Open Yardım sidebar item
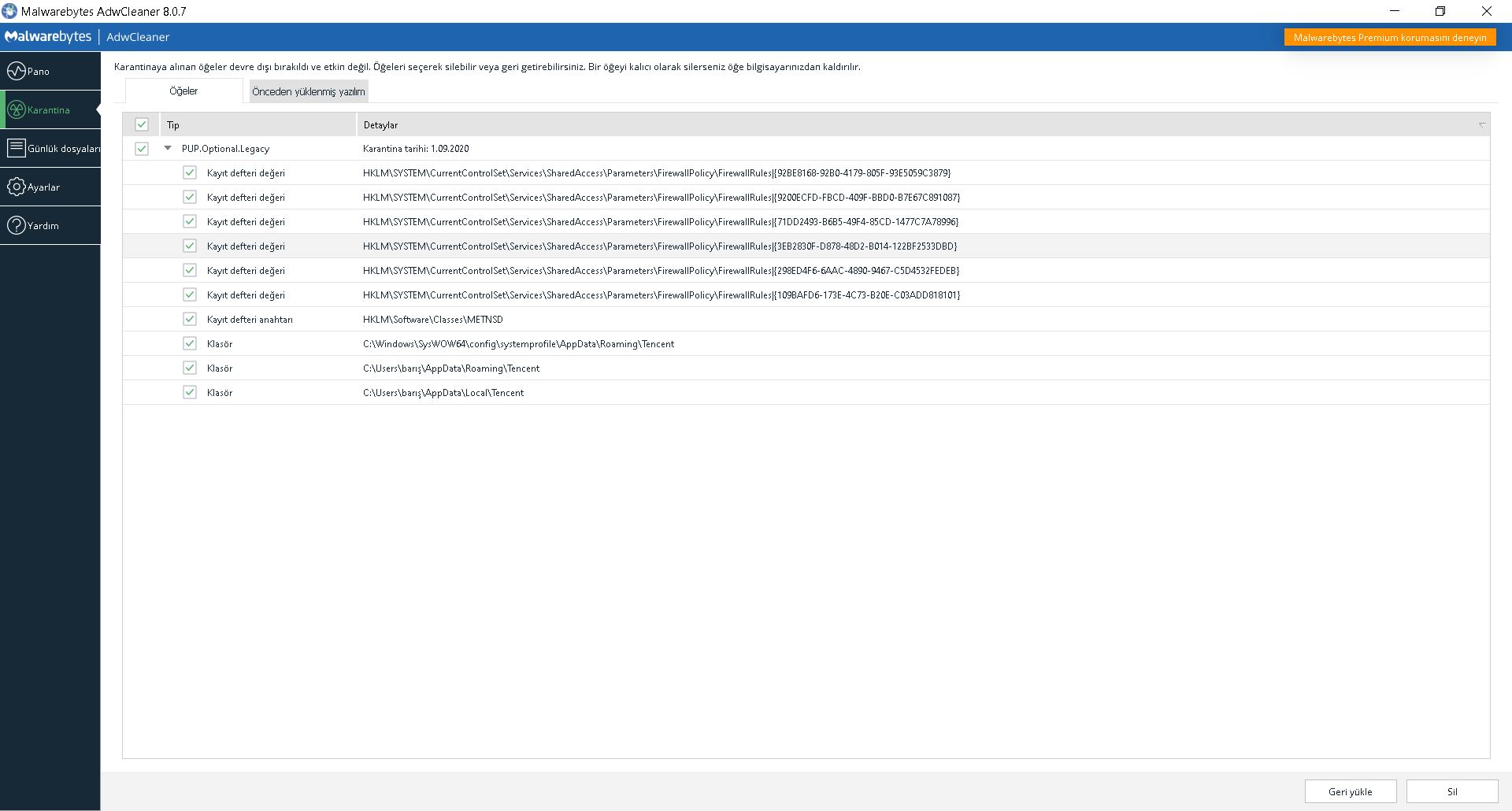Screen dimensions: 1512x811 coord(50,225)
